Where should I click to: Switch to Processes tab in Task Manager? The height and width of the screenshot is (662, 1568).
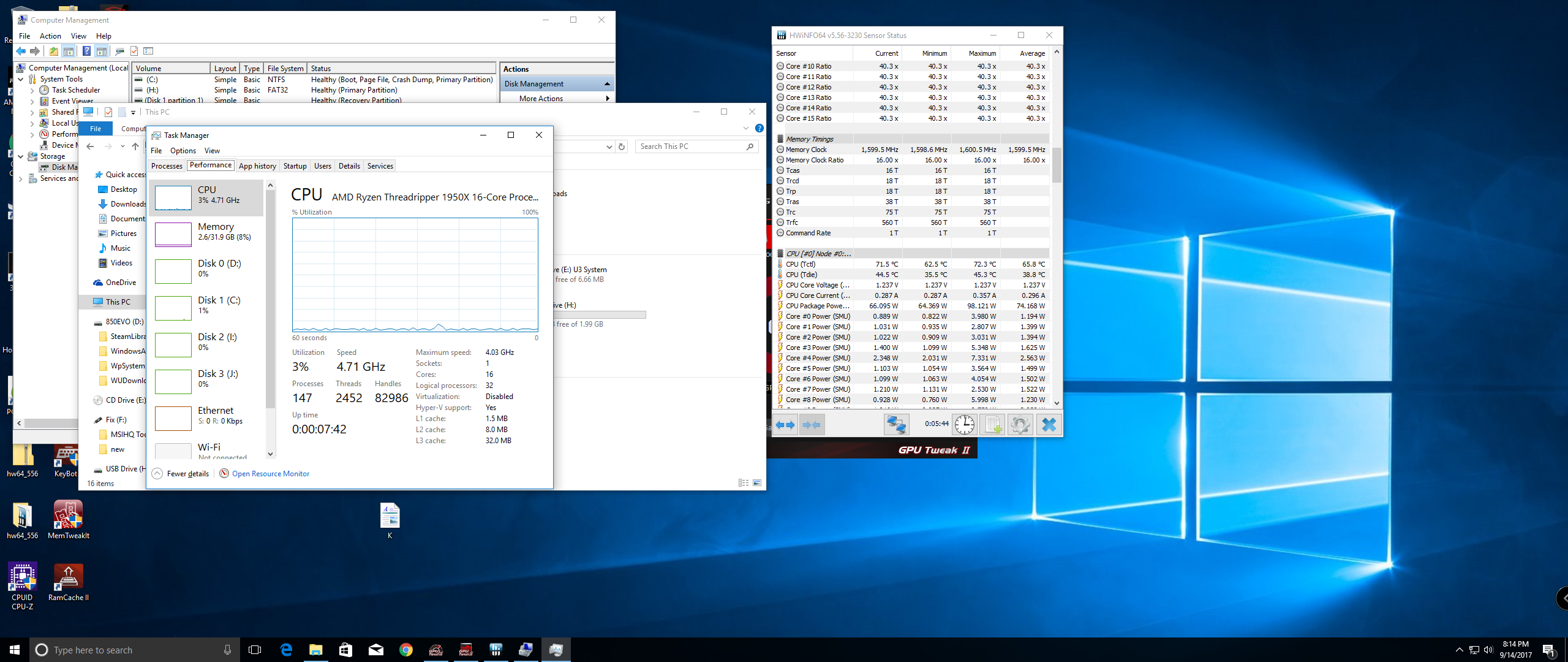(167, 166)
